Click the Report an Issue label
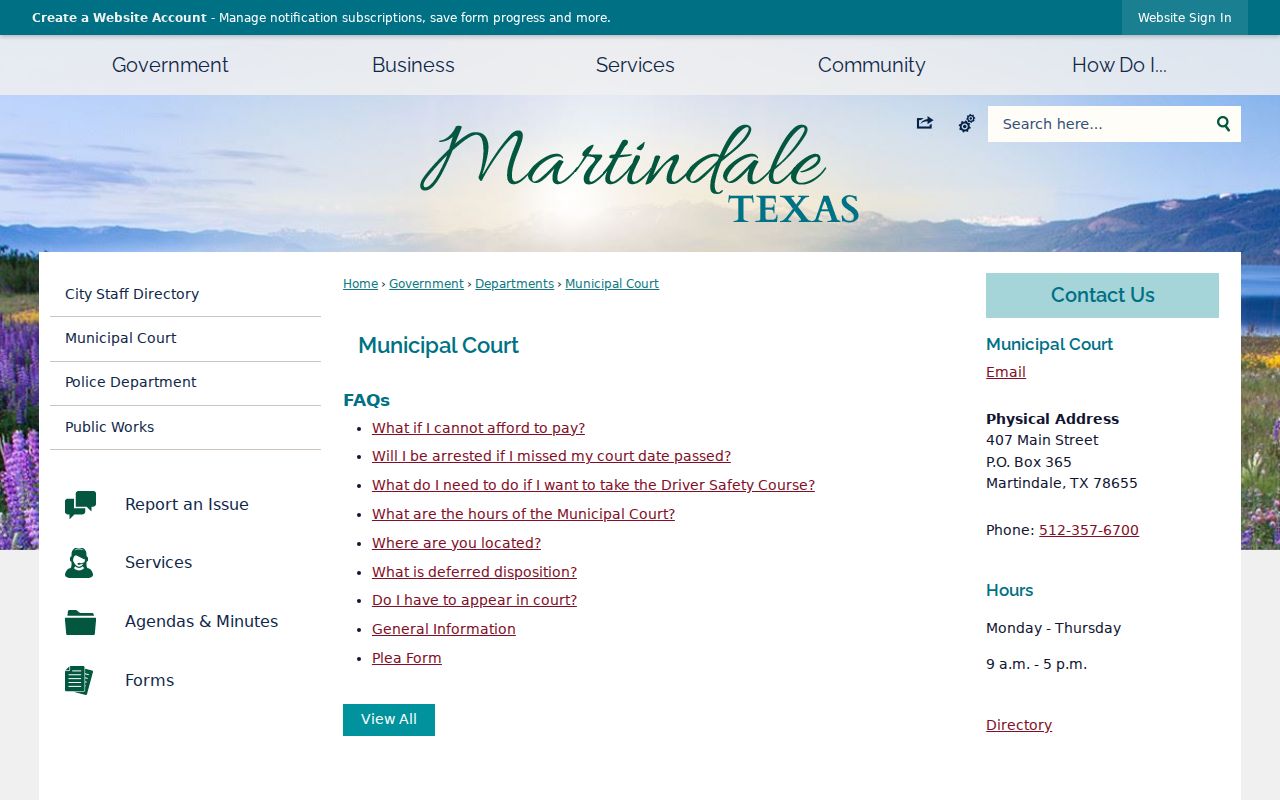The image size is (1280, 800). coord(187,505)
